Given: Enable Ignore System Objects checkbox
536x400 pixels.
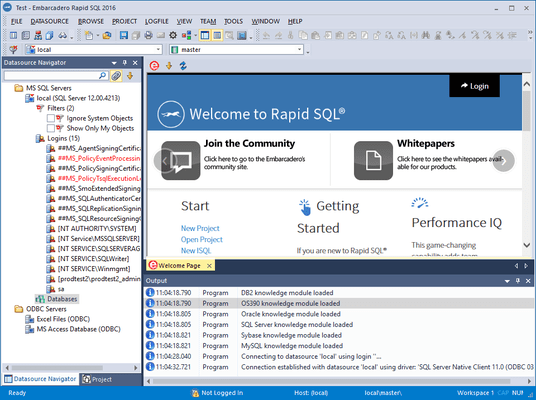Looking at the screenshot, I should (x=51, y=118).
